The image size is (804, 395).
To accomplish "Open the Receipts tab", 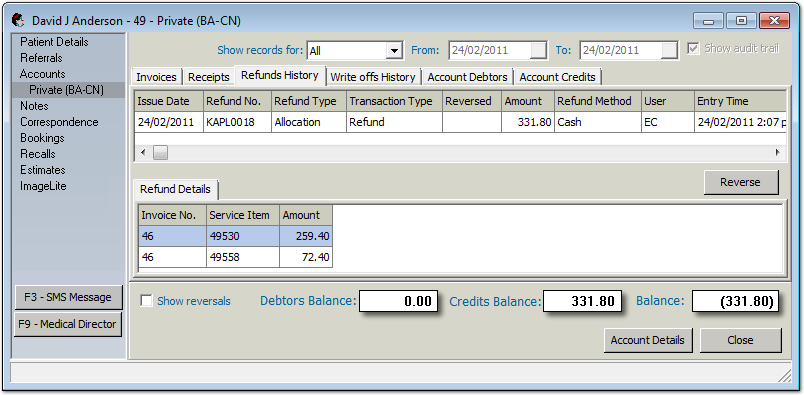I will click(209, 77).
